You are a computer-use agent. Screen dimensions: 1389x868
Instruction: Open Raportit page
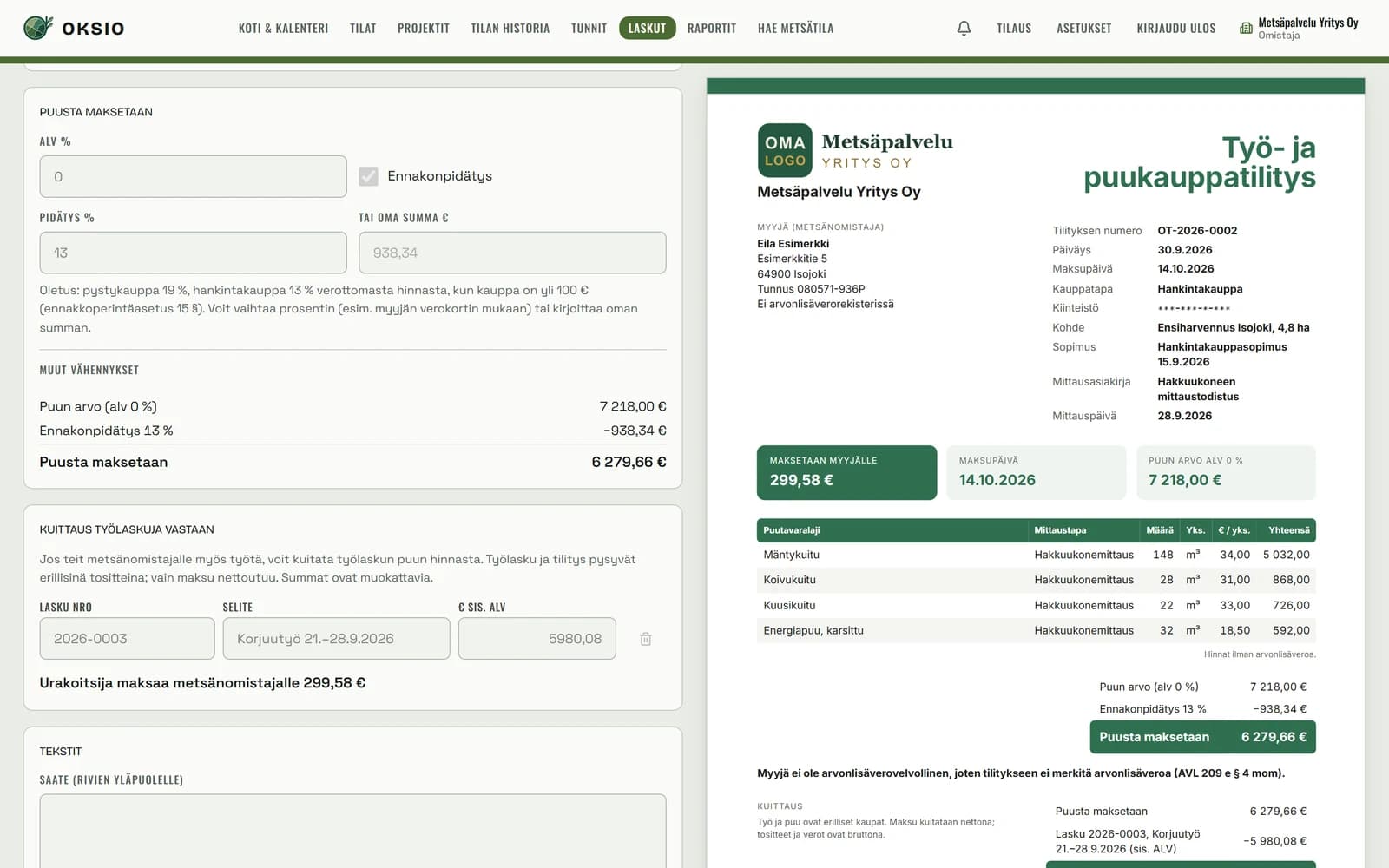click(712, 29)
